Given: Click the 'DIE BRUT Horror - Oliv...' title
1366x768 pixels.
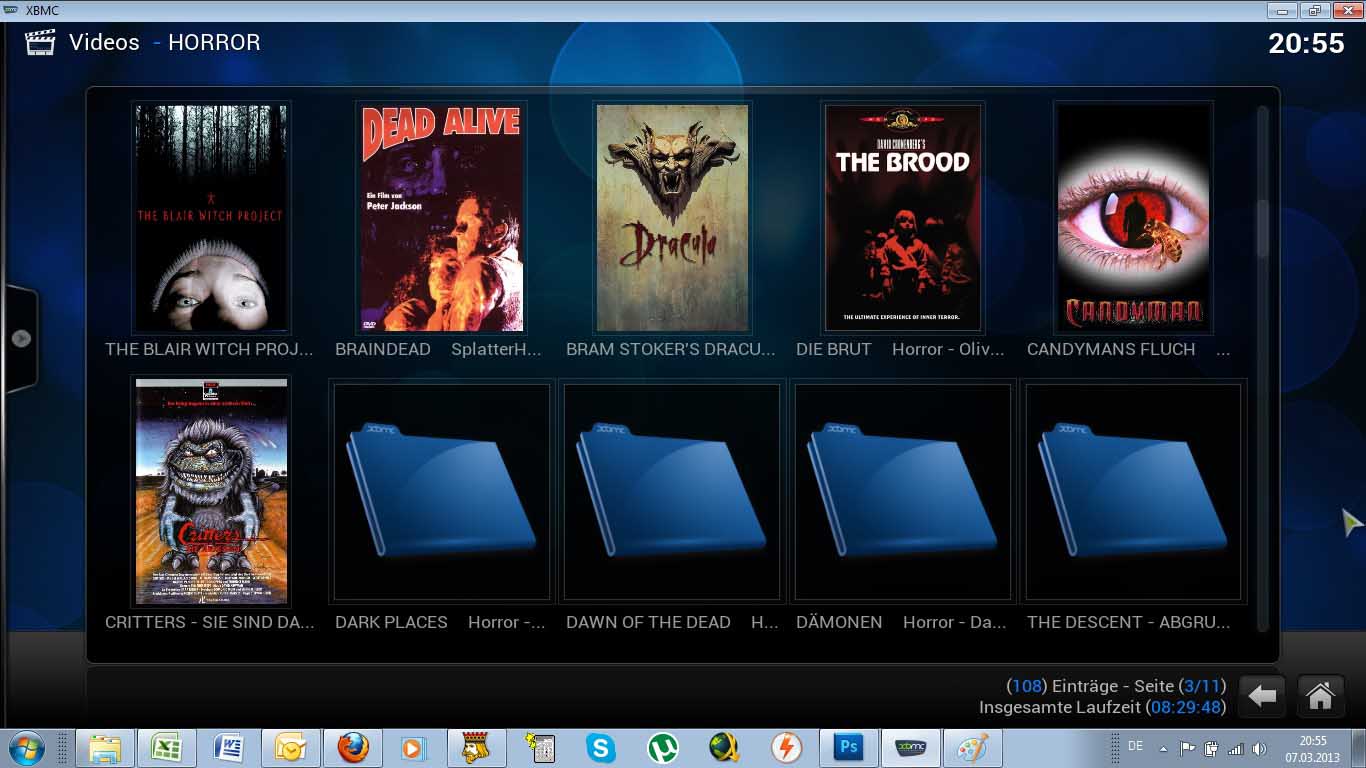Looking at the screenshot, I should (x=900, y=349).
